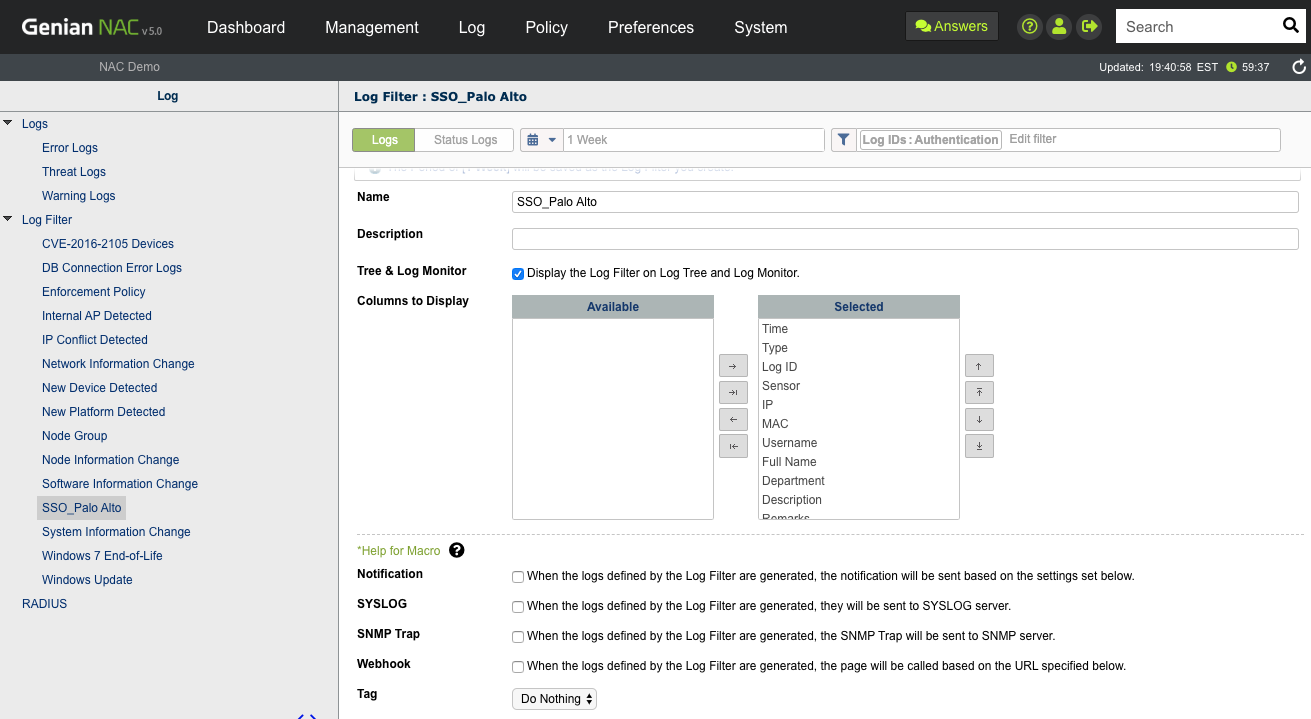Click the filter funnel icon
The image size is (1311, 719).
pyautogui.click(x=843, y=140)
